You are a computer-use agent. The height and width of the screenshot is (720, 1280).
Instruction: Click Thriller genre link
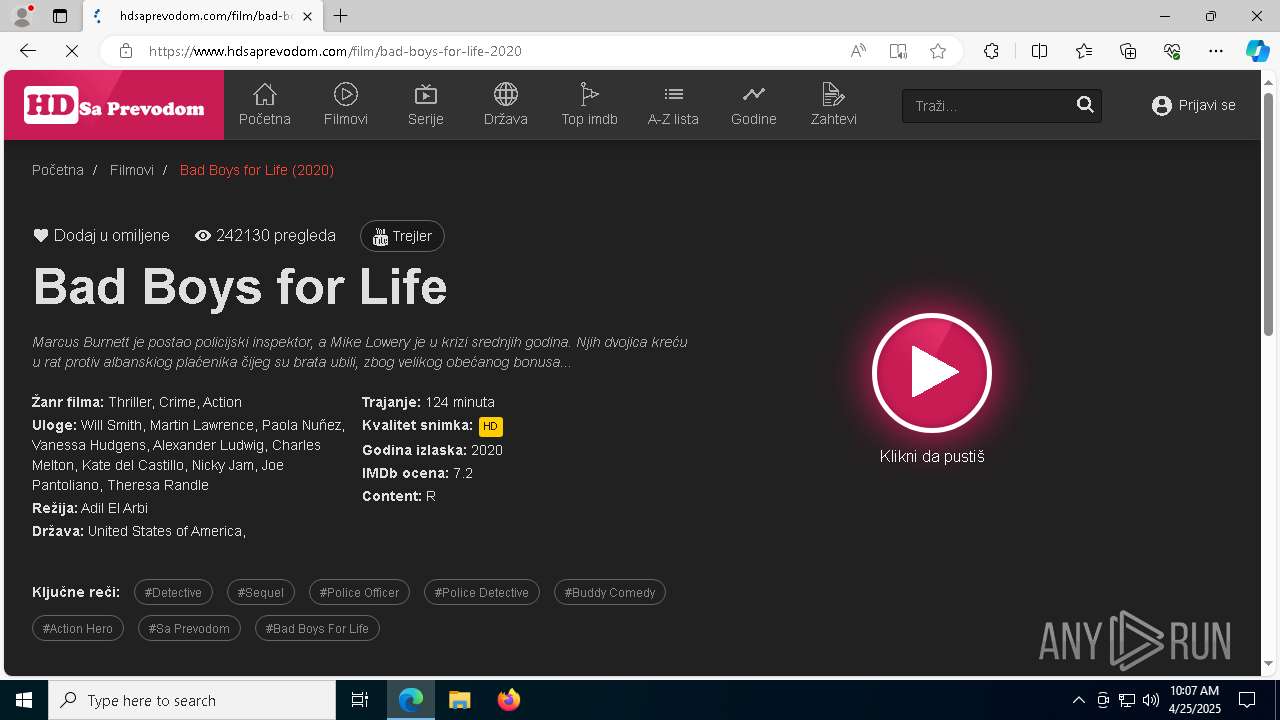pyautogui.click(x=130, y=402)
